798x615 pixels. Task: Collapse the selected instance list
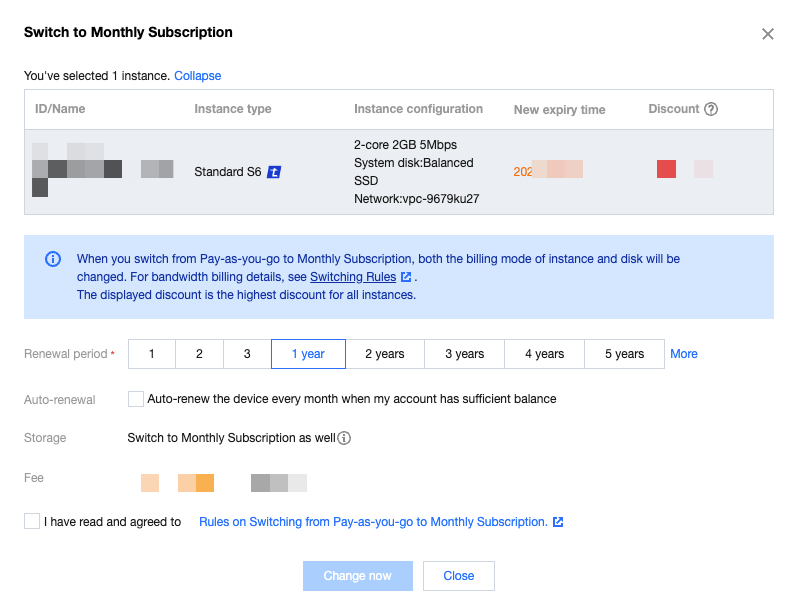tap(197, 76)
